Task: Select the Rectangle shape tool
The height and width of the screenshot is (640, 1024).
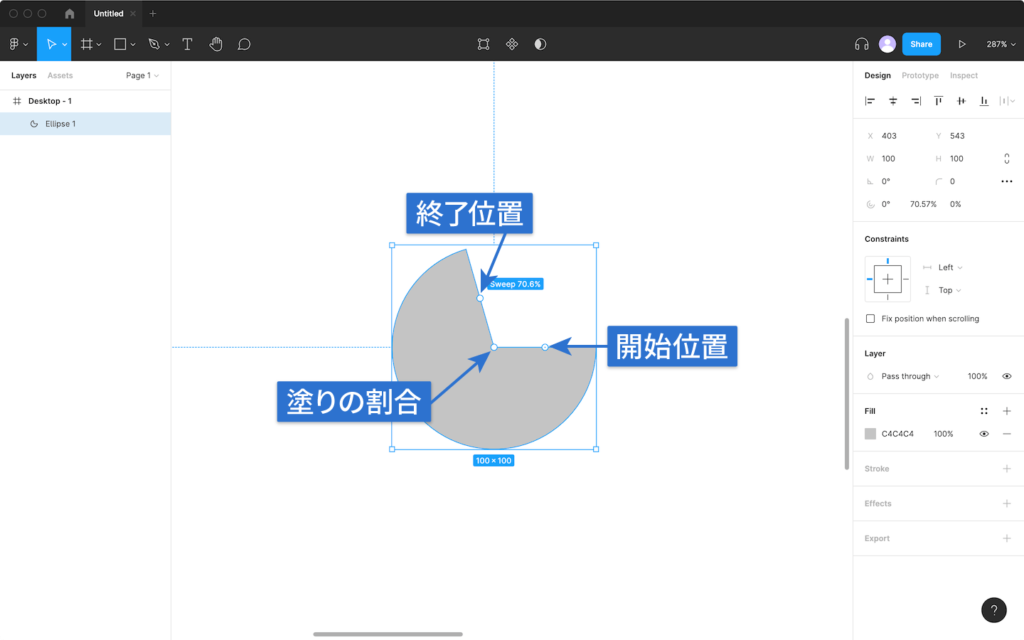Action: pos(120,44)
